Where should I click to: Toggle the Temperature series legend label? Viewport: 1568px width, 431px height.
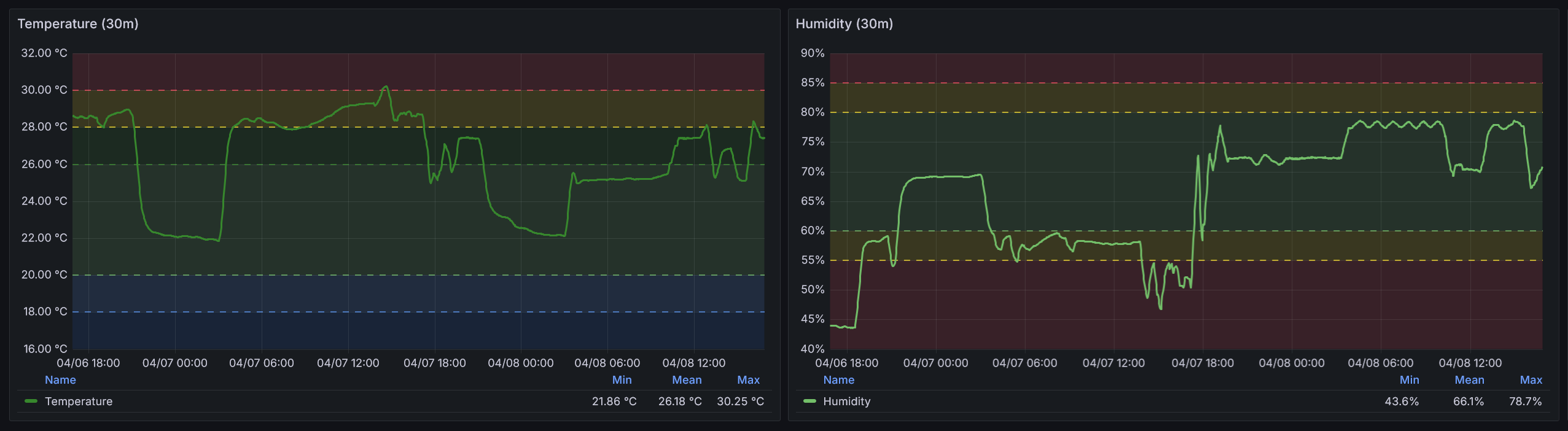79,402
